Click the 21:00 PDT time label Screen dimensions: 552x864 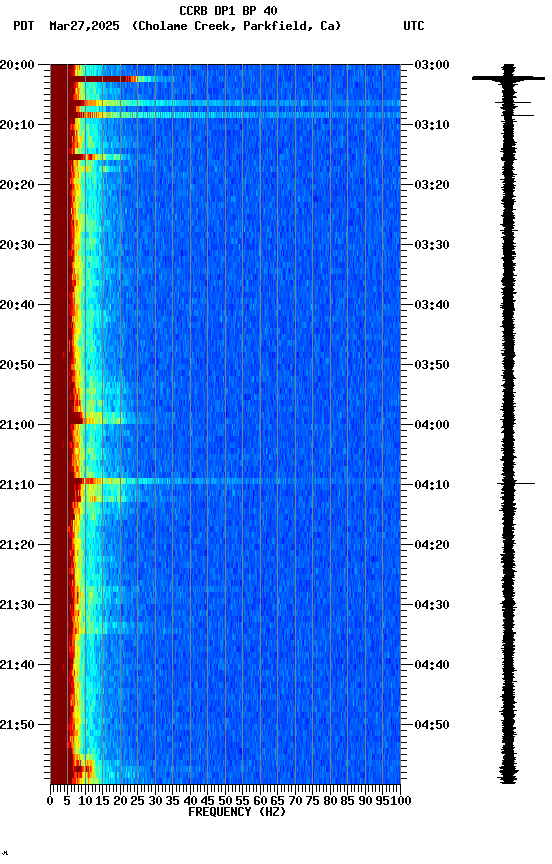tap(17, 425)
